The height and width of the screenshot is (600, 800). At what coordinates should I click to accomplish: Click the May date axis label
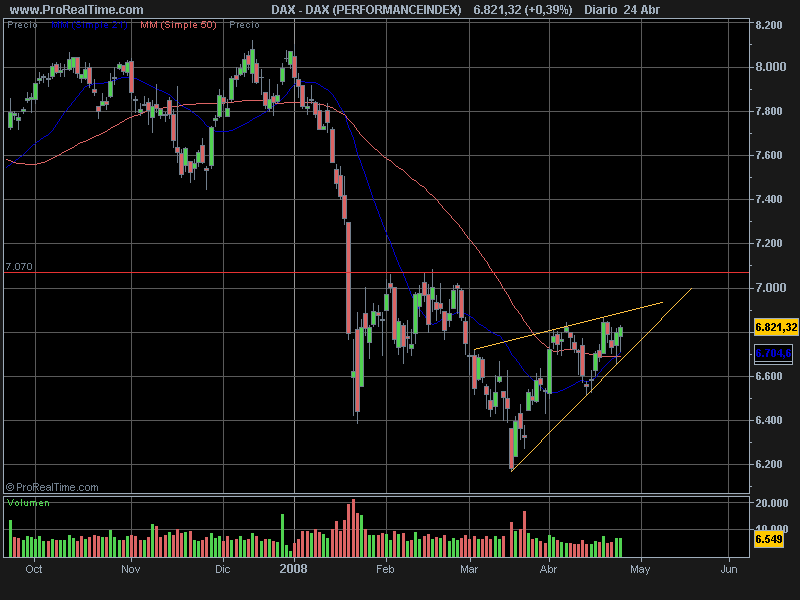[640, 569]
